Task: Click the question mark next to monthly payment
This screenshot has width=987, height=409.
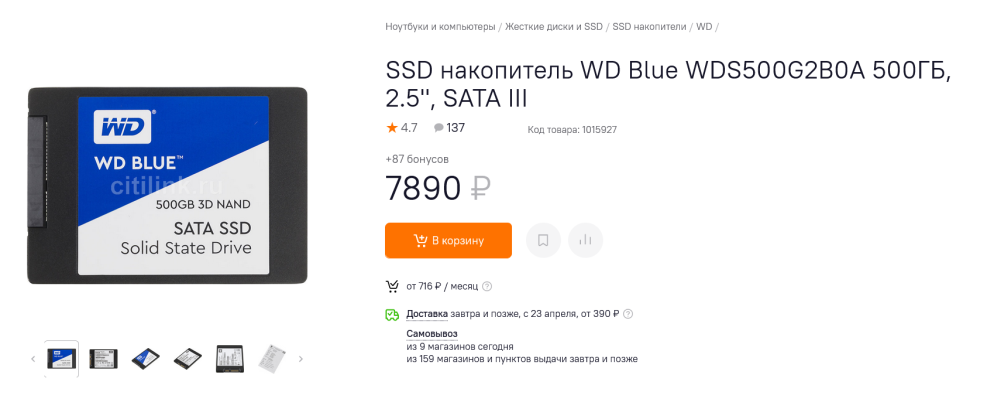Action: [487, 286]
